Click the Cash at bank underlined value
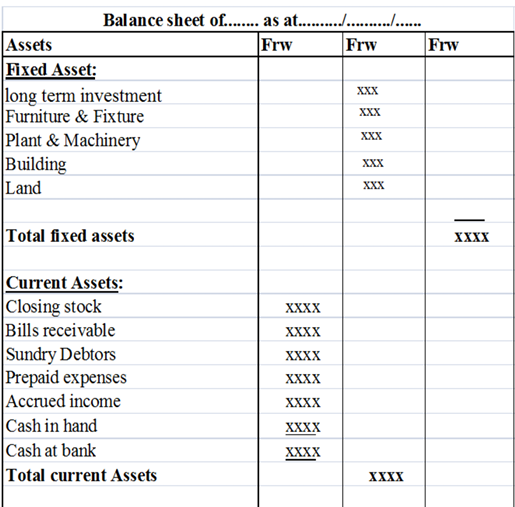The width and height of the screenshot is (515, 507). (x=303, y=452)
